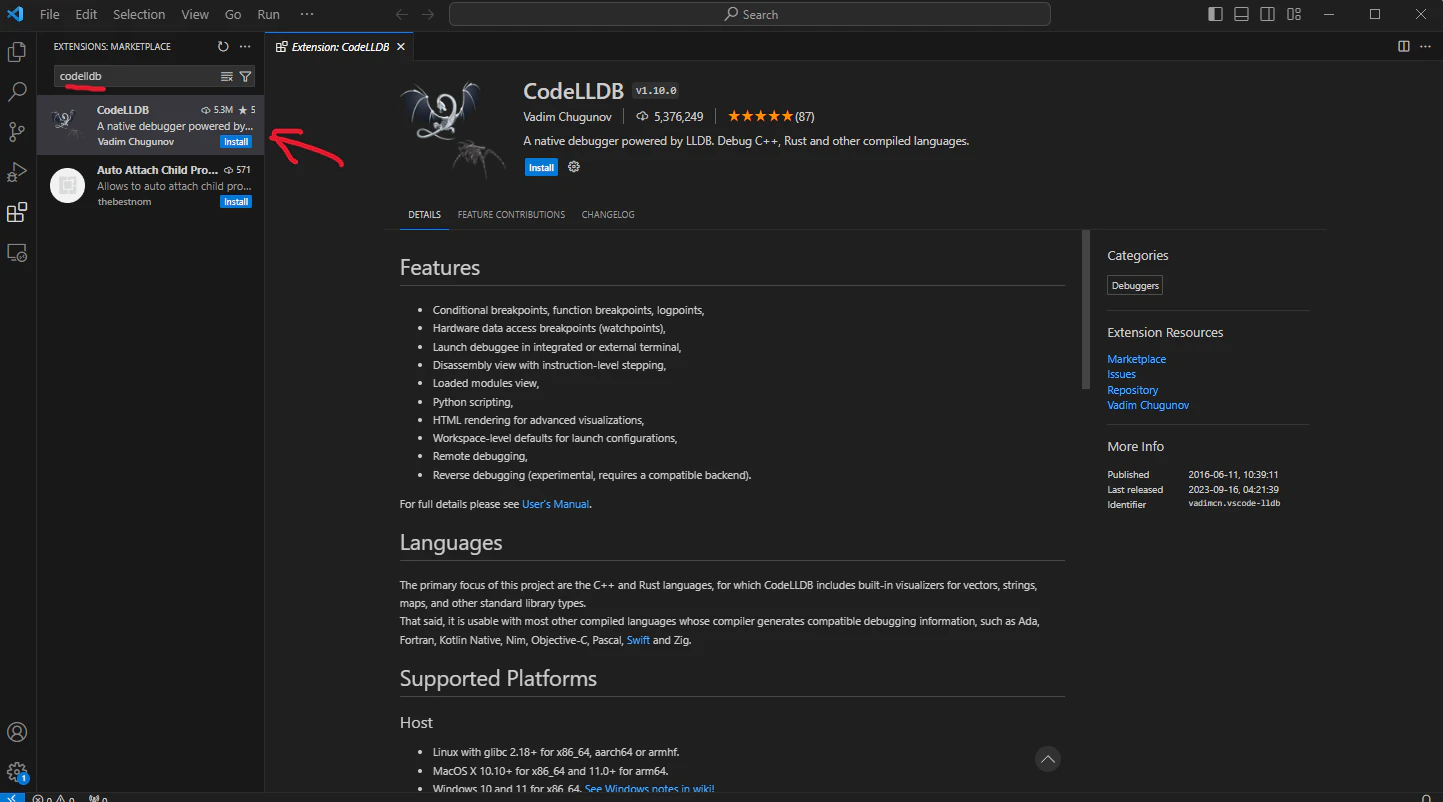1443x802 pixels.
Task: Open editor more actions menu
Action: (x=1426, y=46)
